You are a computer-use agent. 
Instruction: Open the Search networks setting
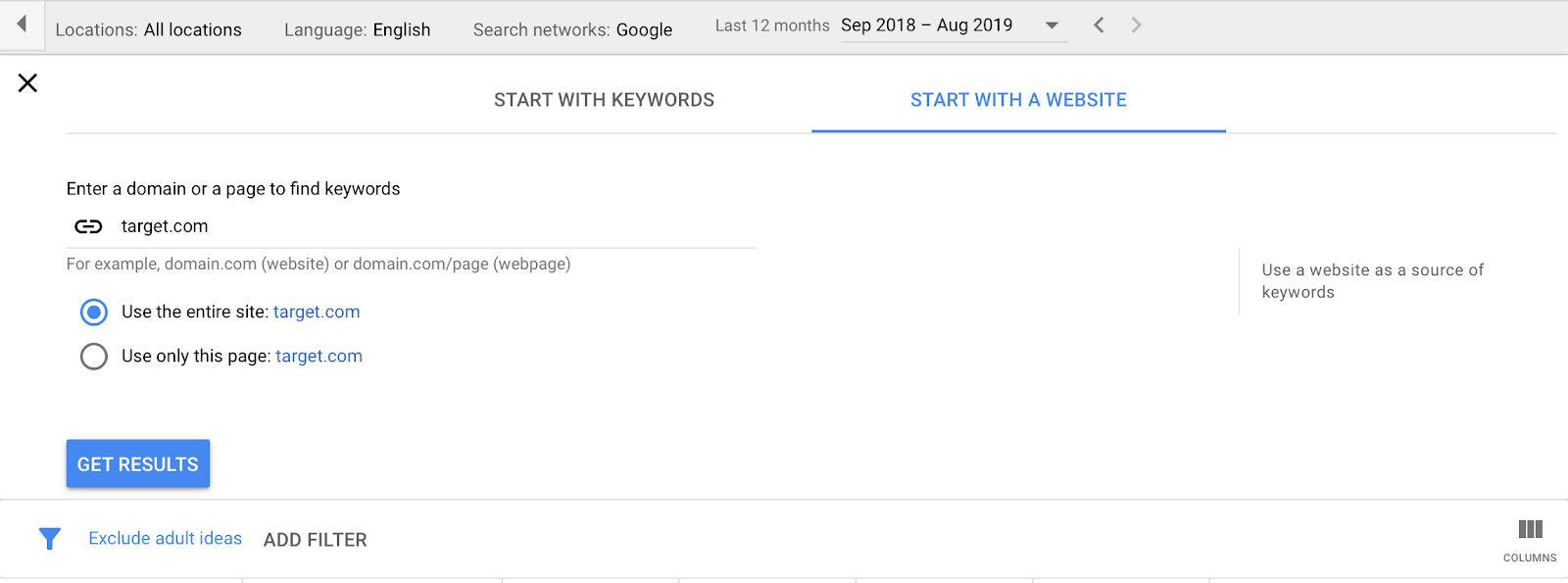(572, 29)
